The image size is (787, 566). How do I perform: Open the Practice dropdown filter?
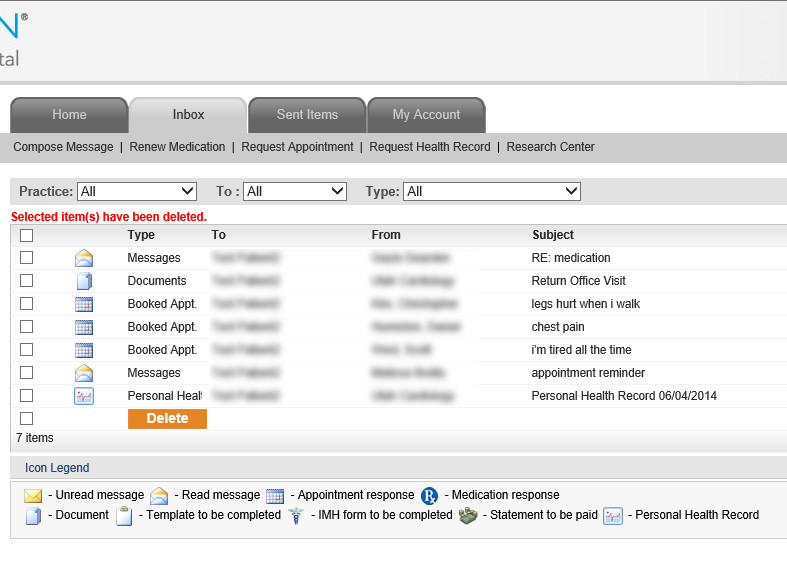(137, 191)
